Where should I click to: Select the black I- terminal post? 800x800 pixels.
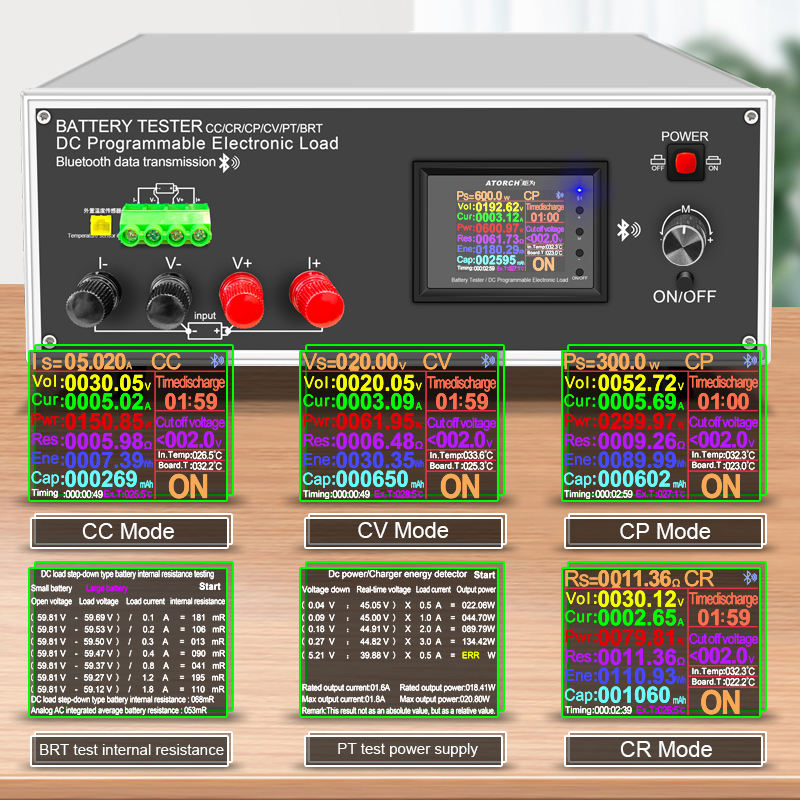click(93, 299)
